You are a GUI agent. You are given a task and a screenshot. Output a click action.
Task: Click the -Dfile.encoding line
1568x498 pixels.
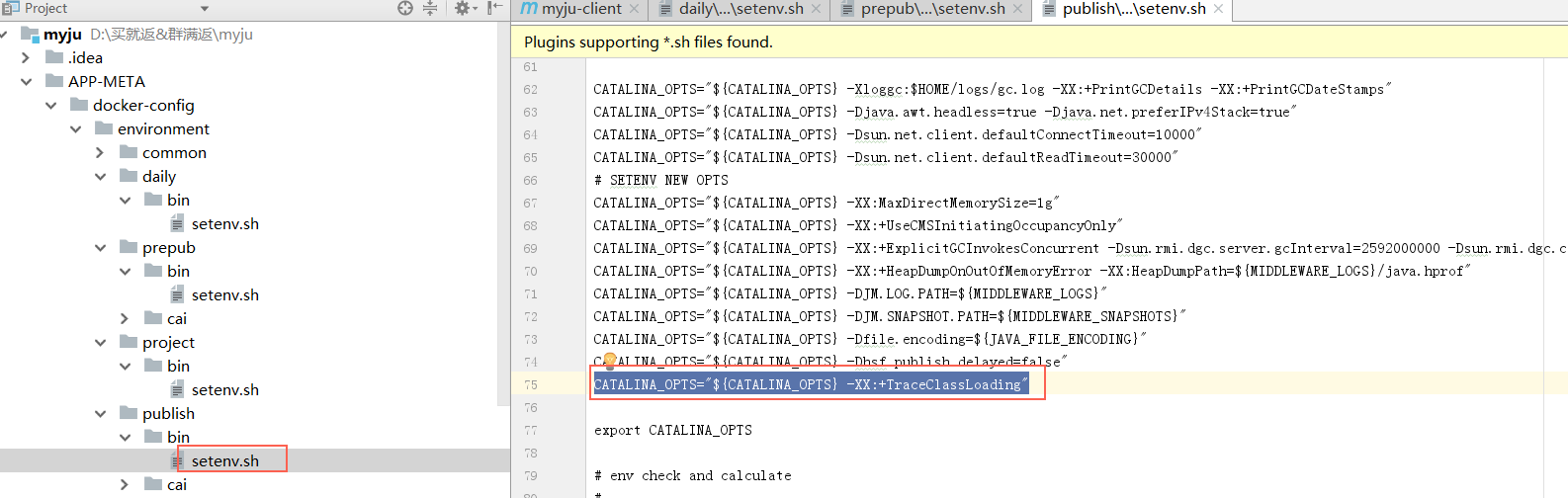pyautogui.click(x=870, y=339)
